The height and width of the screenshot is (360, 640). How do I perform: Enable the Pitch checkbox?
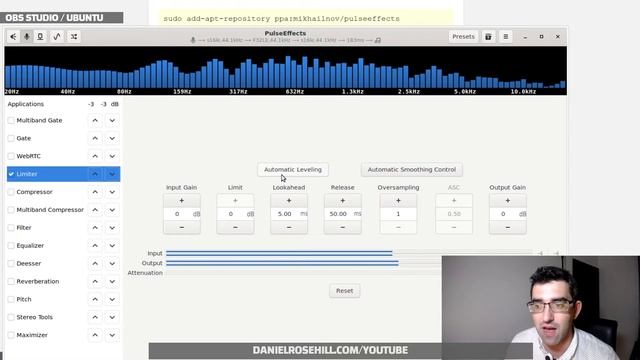(11, 299)
